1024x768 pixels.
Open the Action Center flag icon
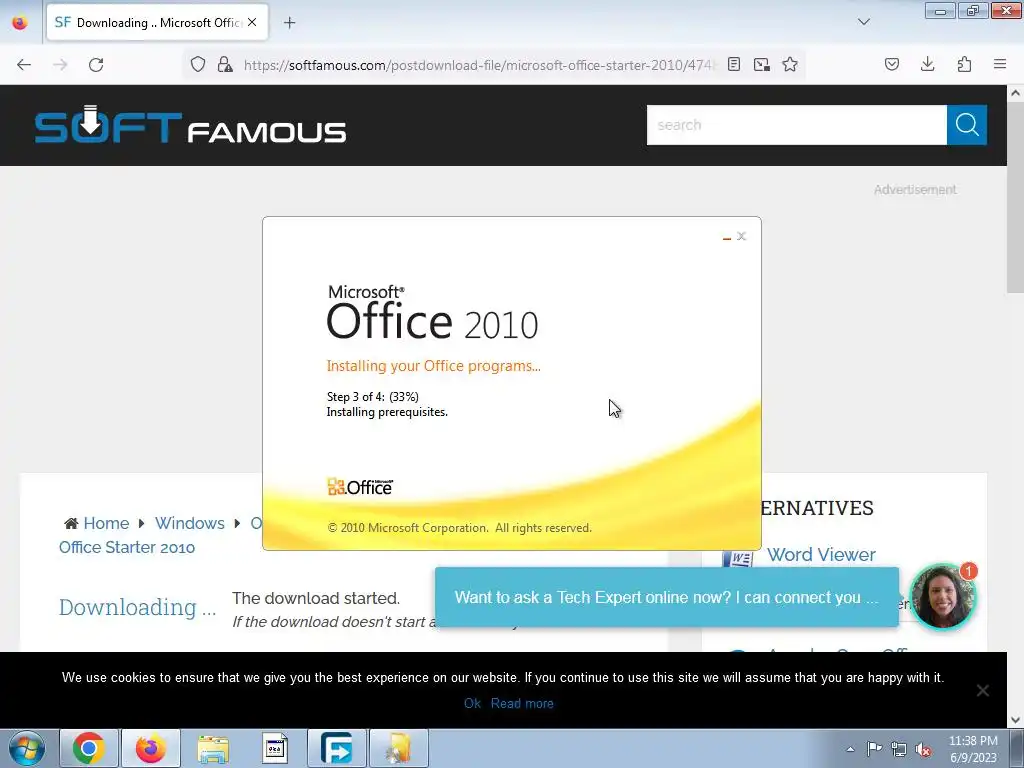874,749
